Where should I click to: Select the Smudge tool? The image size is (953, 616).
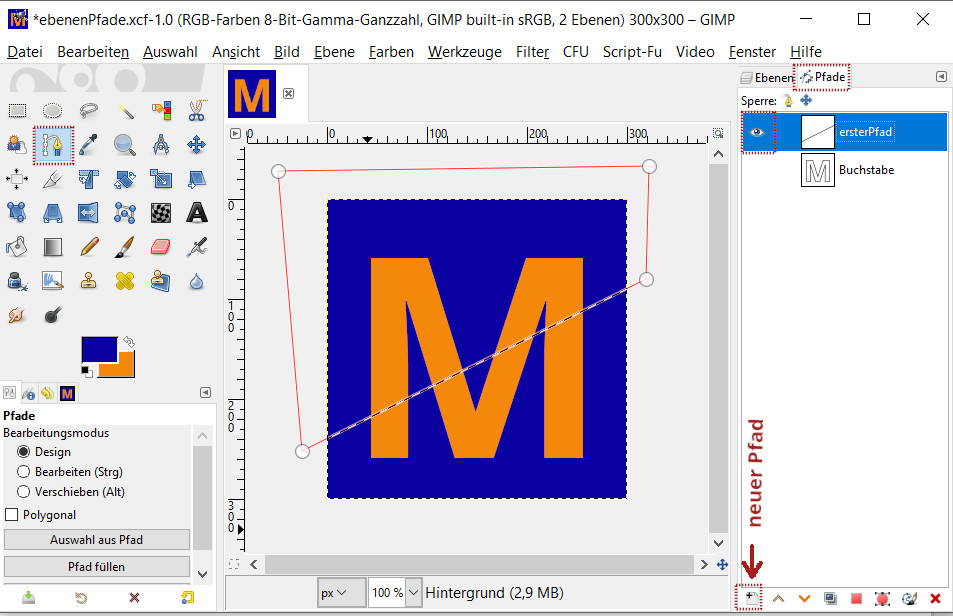pyautogui.click(x=17, y=315)
